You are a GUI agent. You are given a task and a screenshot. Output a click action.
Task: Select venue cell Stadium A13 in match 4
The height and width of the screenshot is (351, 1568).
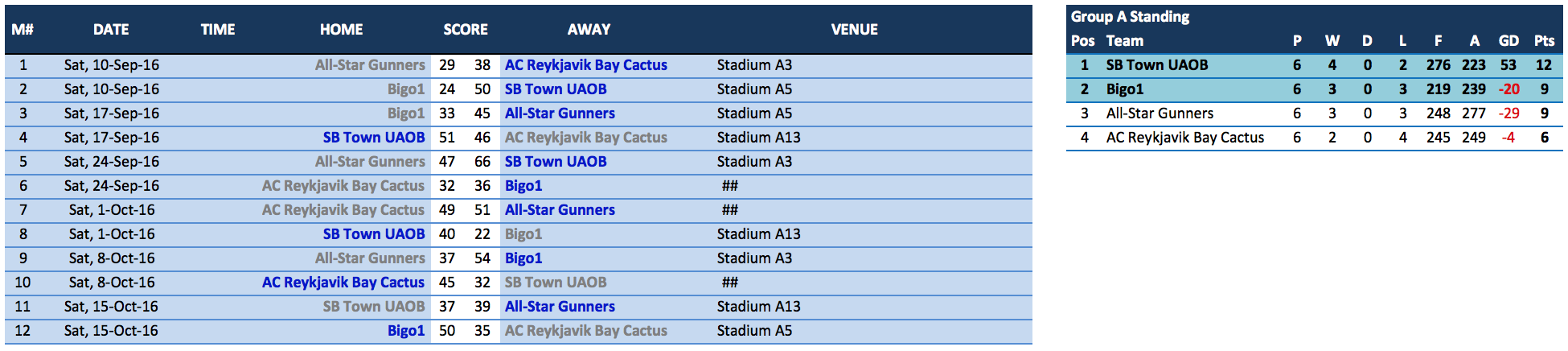click(758, 138)
